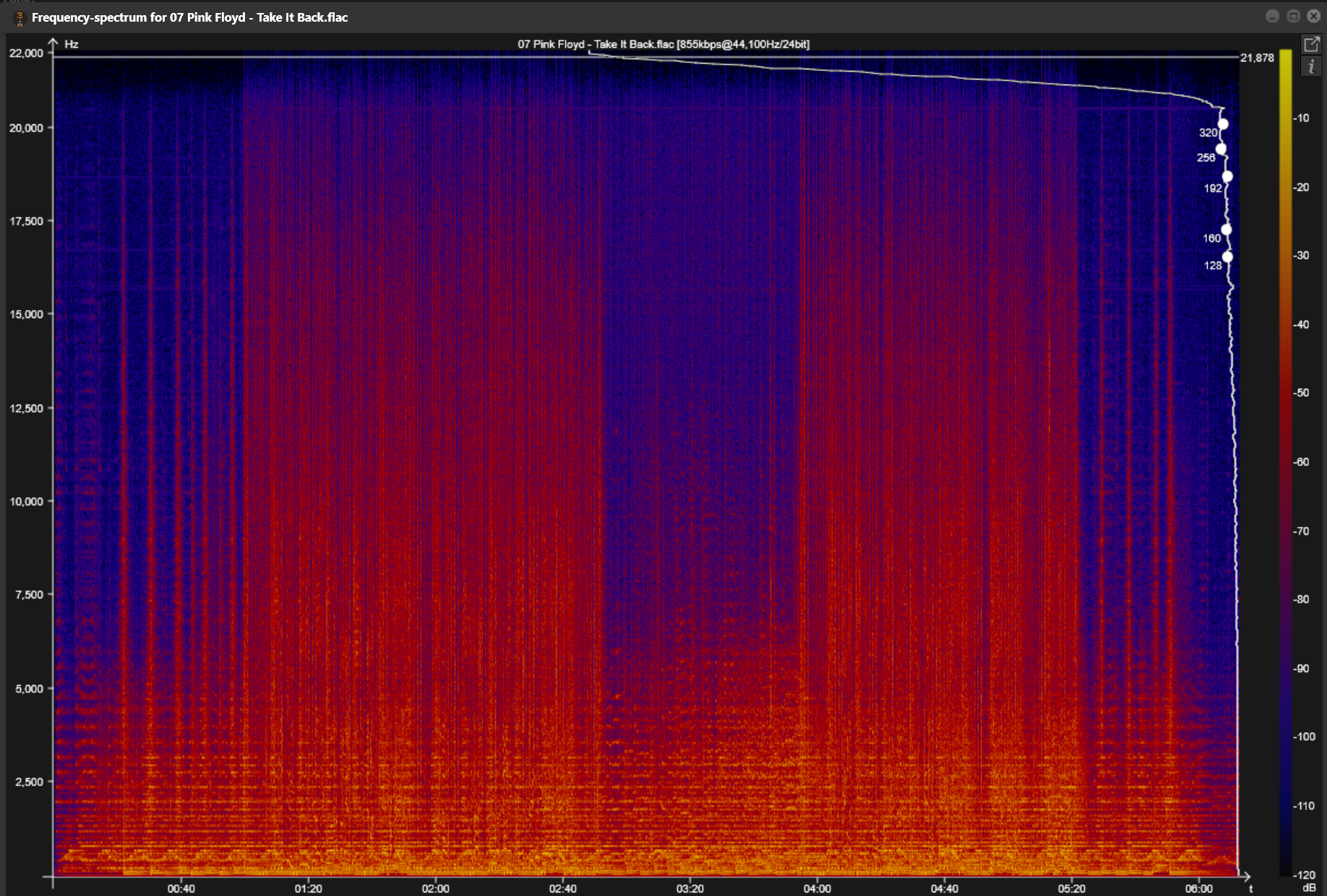Open the info icon panel
The width and height of the screenshot is (1327, 896).
point(1311,66)
